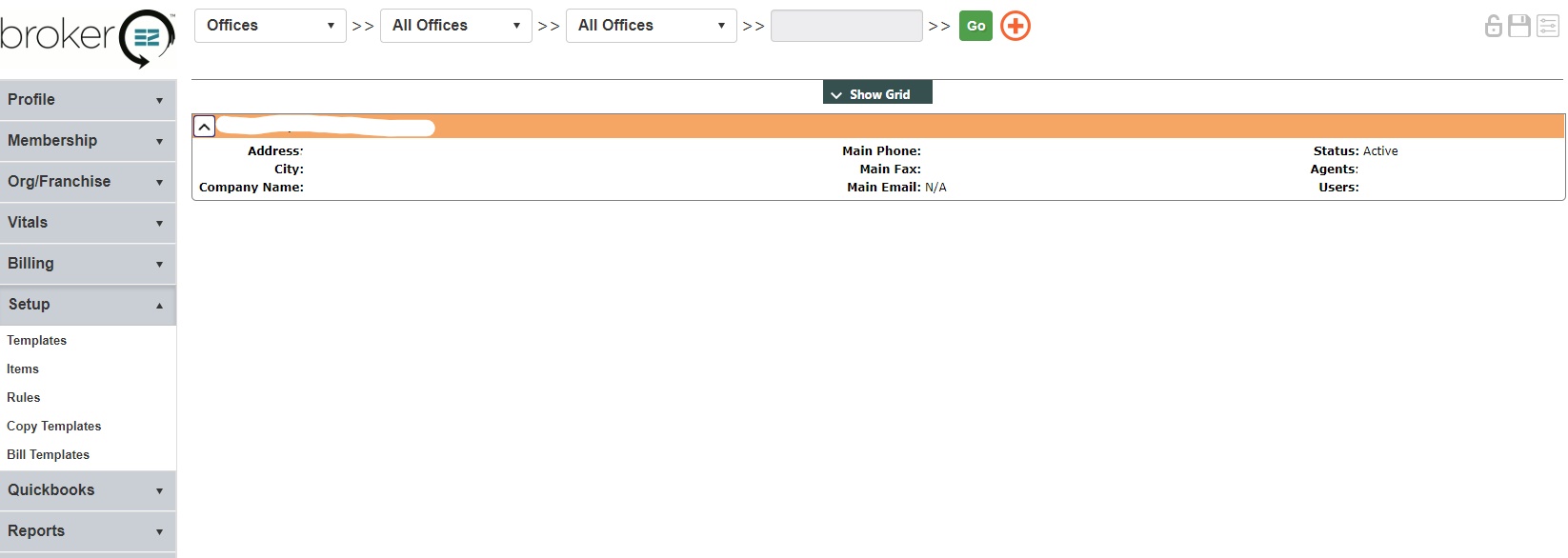Screen dimensions: 1568x558
Task: Expand the Profile menu section
Action: click(88, 100)
